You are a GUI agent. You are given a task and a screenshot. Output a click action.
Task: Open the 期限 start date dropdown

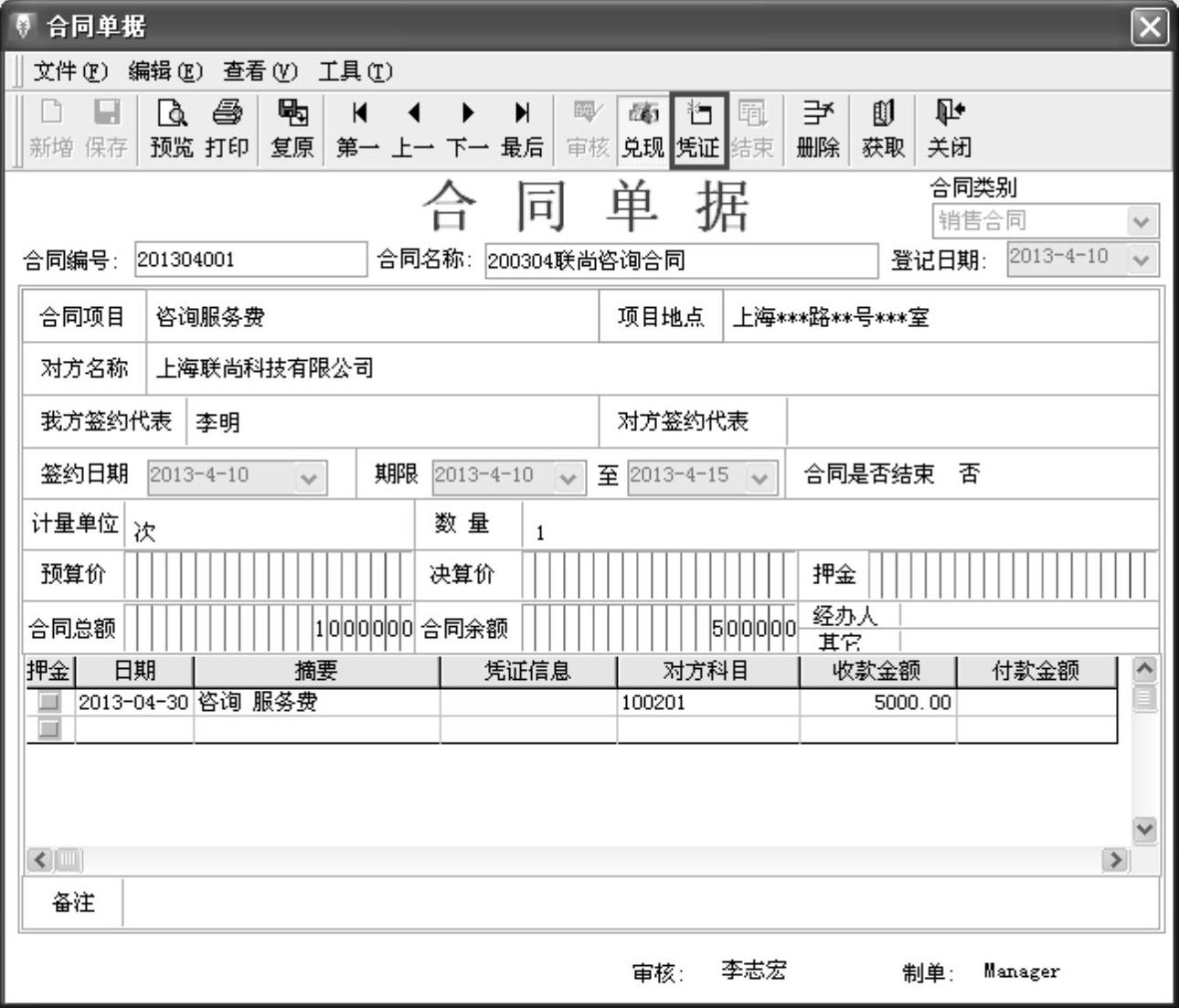(x=568, y=477)
